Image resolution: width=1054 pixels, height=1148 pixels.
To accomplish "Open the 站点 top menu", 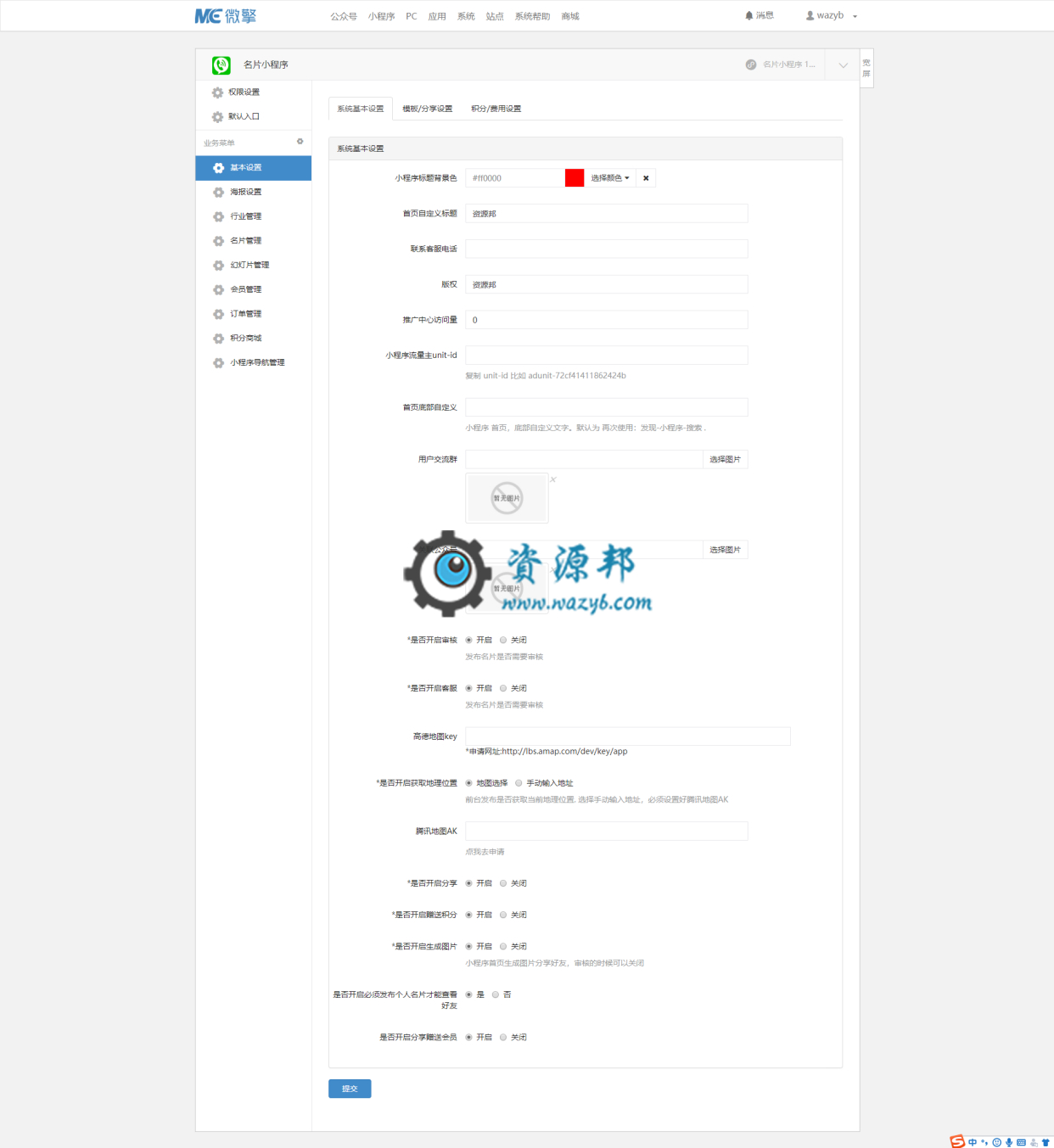I will [495, 16].
